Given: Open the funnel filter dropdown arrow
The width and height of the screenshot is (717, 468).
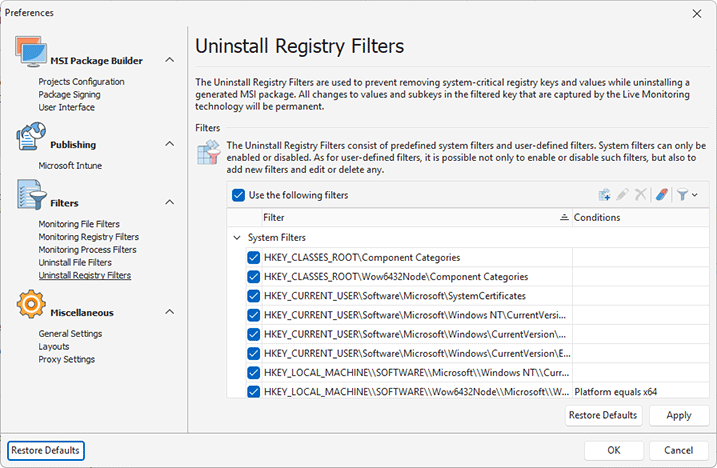Looking at the screenshot, I should coord(694,195).
